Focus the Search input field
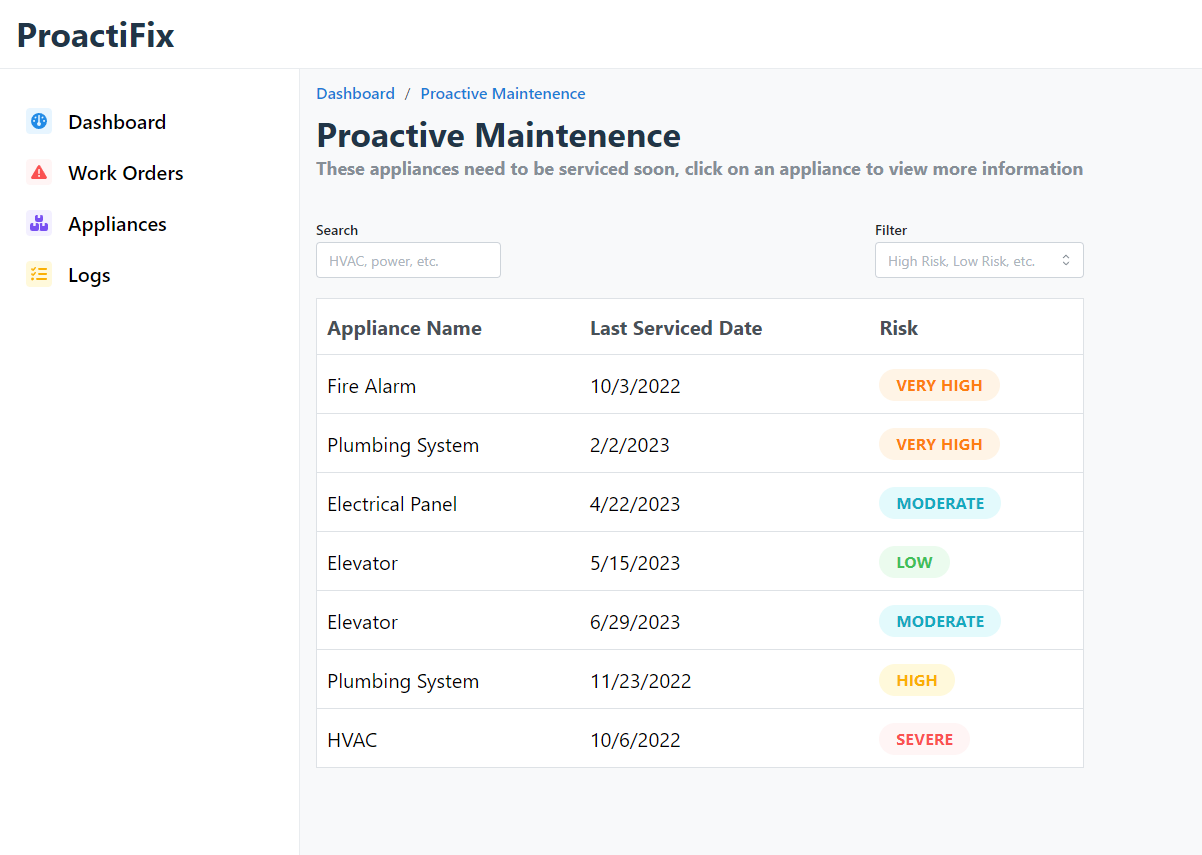 (408, 260)
